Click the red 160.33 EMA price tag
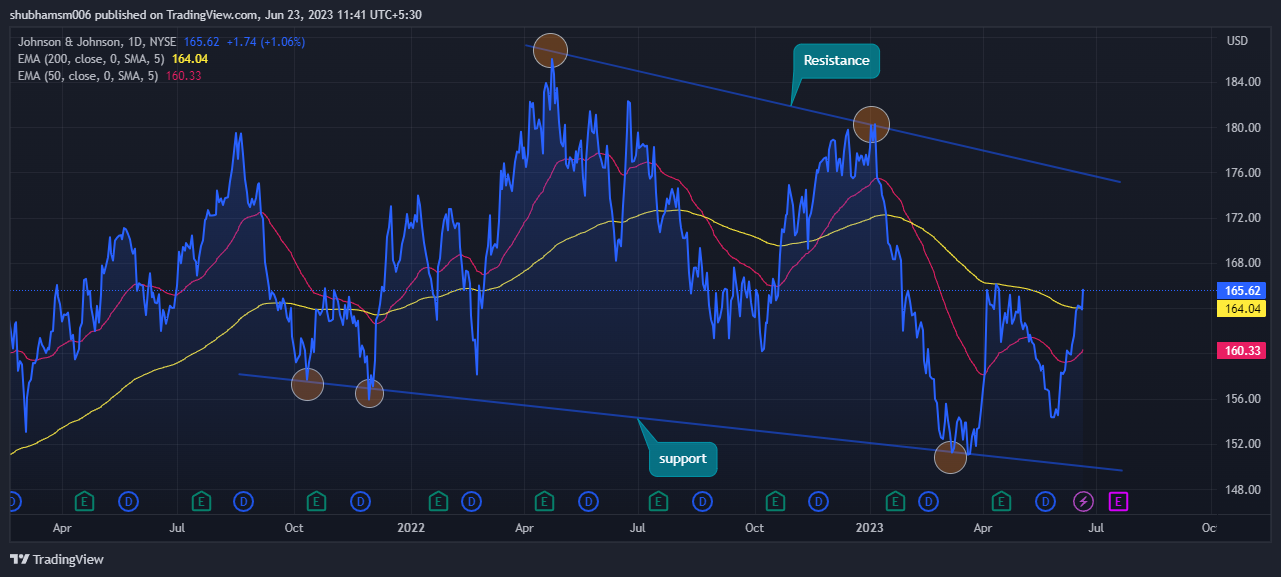This screenshot has width=1281, height=577. coord(1241,351)
